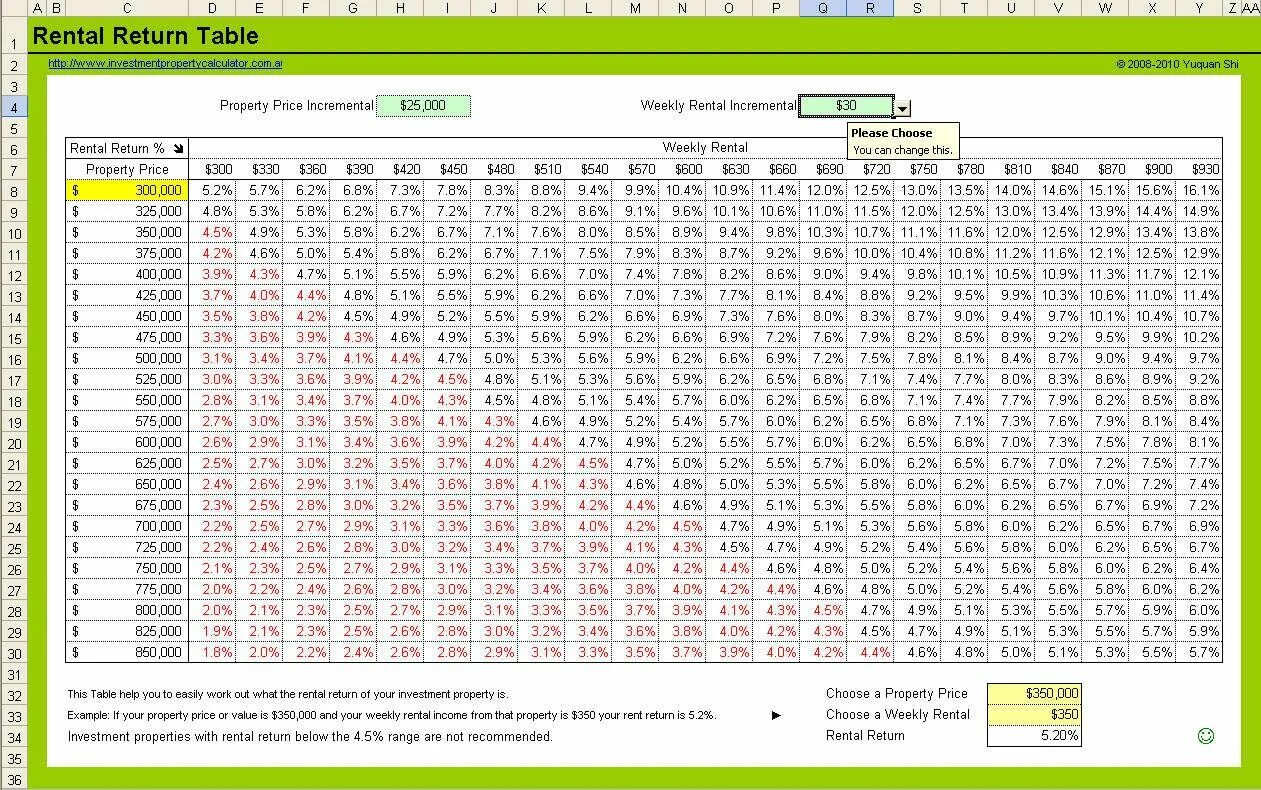
Task: Click the Please Choose tooltip box
Action: coord(903,141)
